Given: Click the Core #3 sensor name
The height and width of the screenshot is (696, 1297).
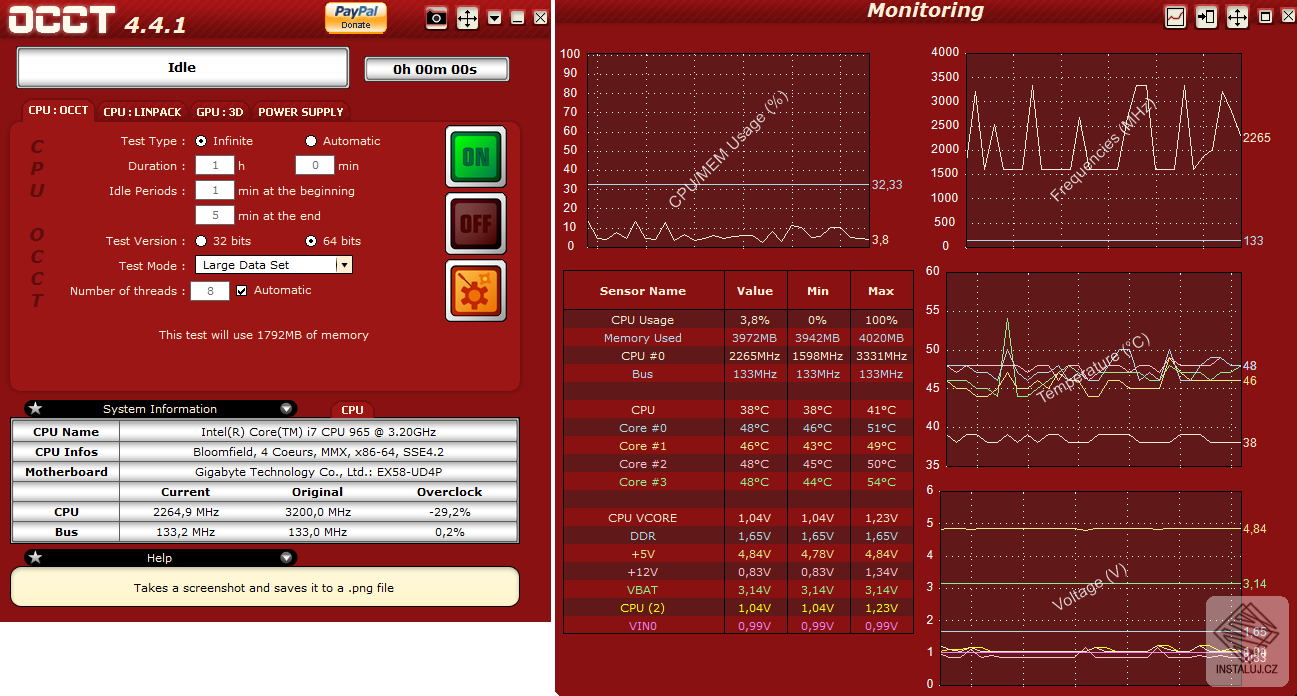Looking at the screenshot, I should [x=642, y=482].
